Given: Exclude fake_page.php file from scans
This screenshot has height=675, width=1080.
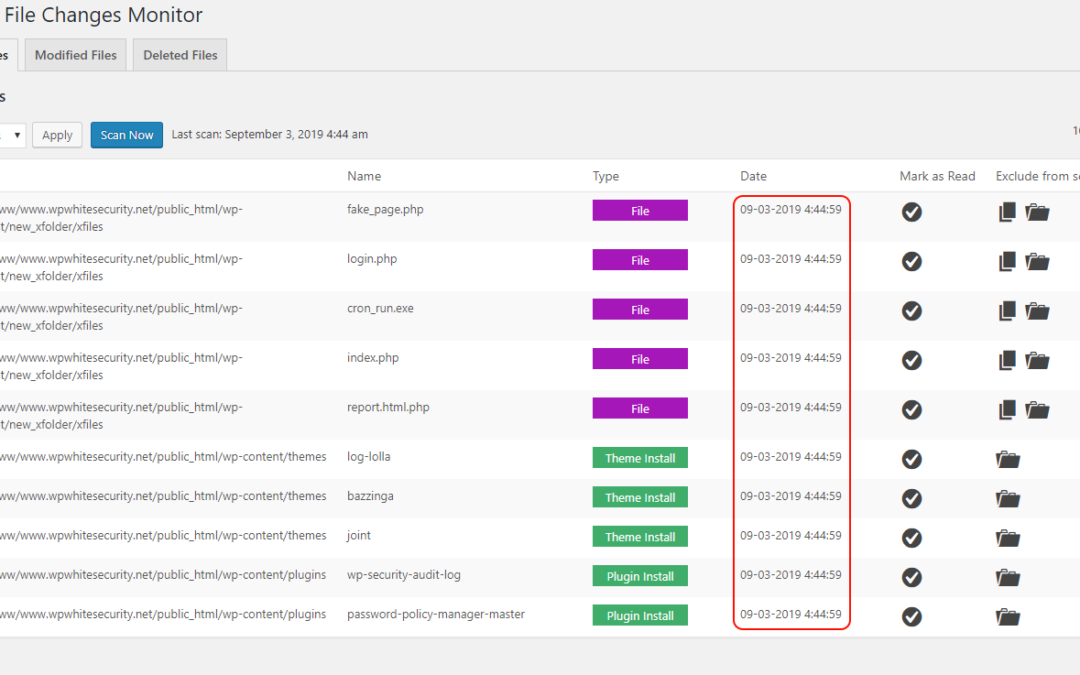Looking at the screenshot, I should coord(1007,212).
